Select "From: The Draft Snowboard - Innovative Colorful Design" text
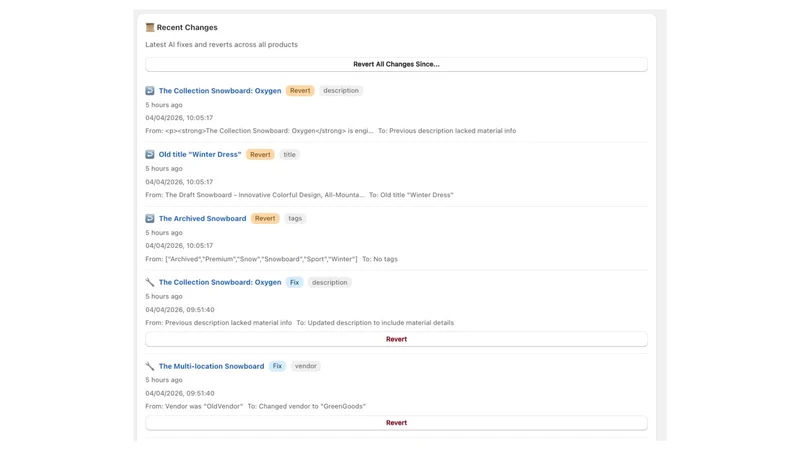The height and width of the screenshot is (450, 800). 255,195
